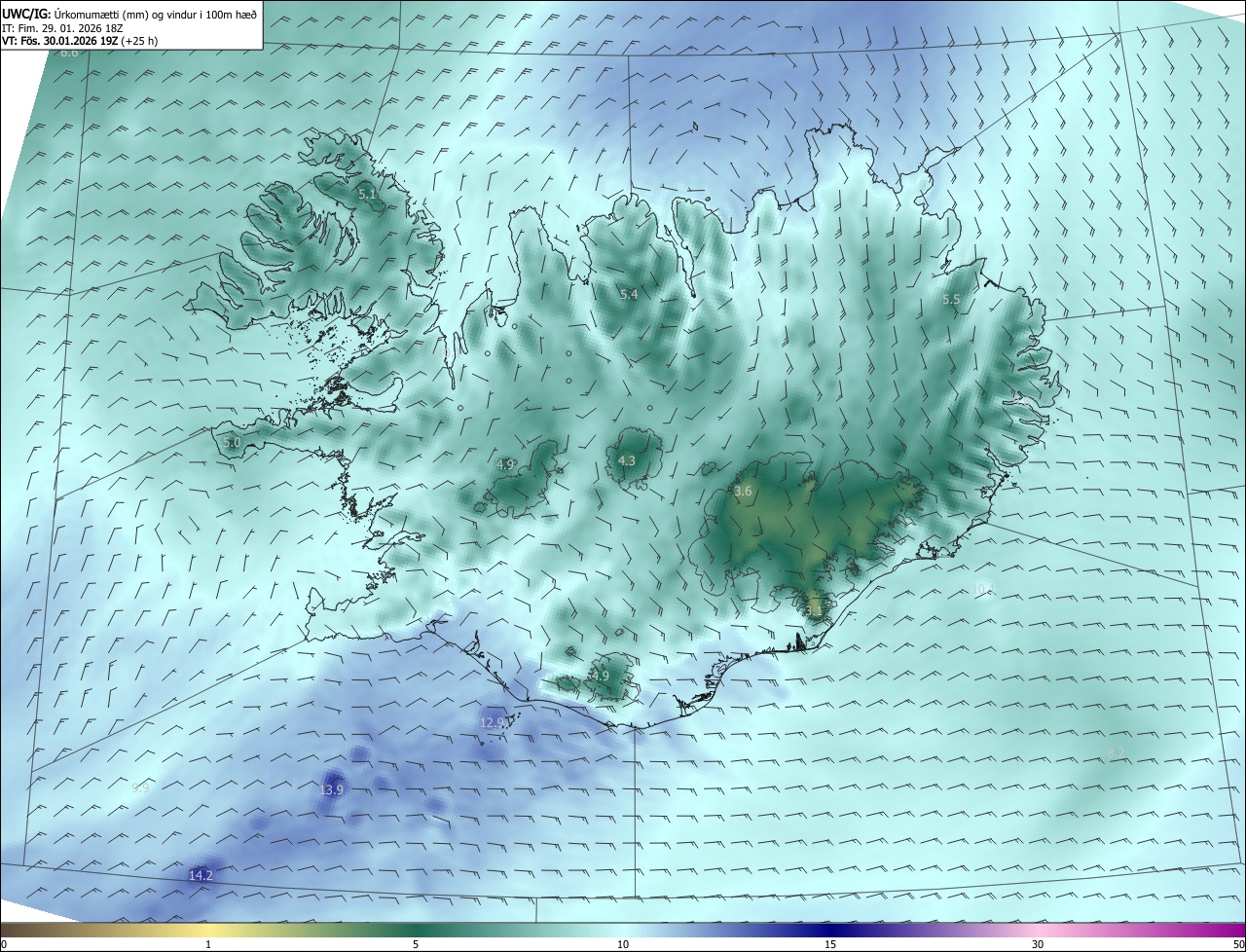Click the color scale tick label 1
The image size is (1246, 952).
coord(208,944)
